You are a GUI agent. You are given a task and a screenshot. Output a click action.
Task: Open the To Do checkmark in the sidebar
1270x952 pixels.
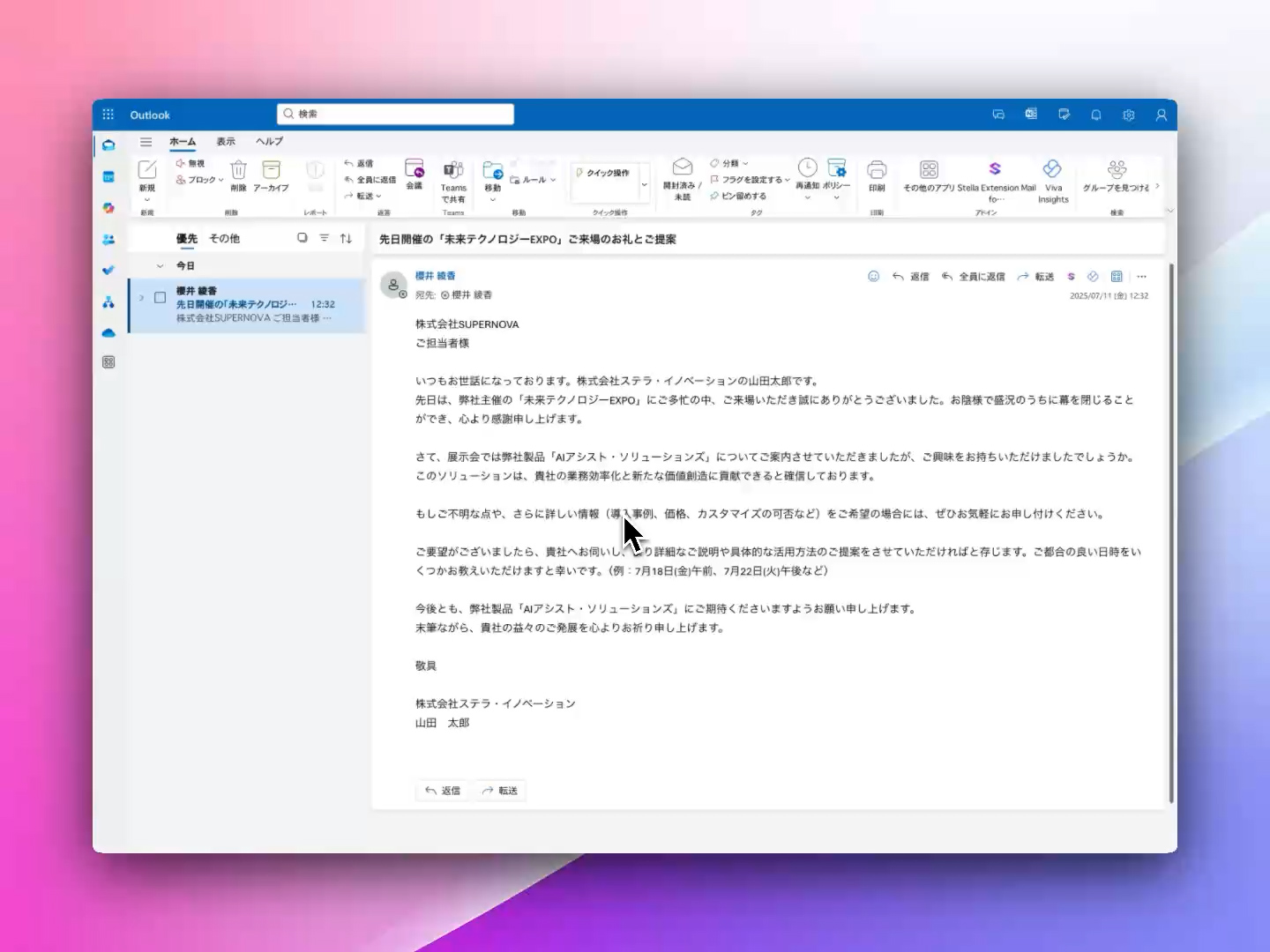(108, 271)
